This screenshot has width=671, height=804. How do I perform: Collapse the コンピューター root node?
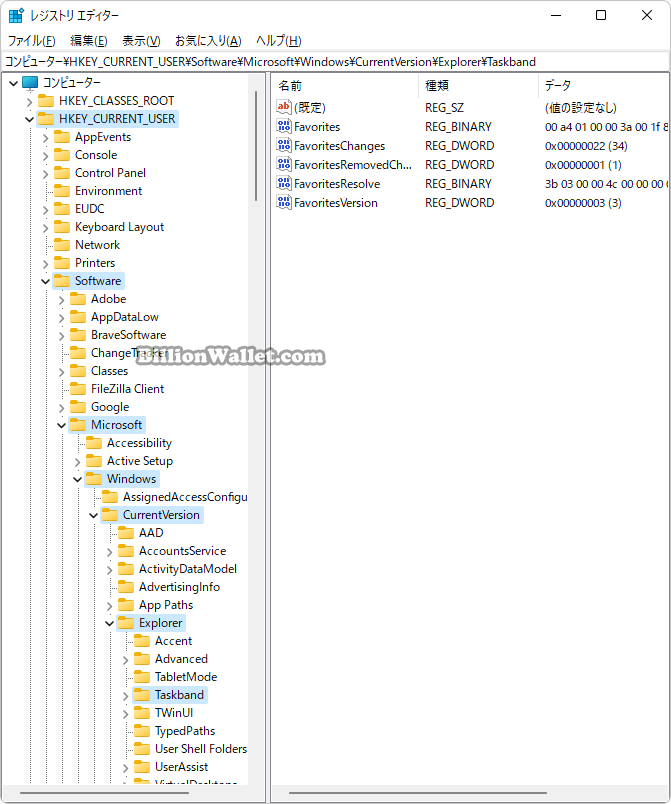[14, 83]
